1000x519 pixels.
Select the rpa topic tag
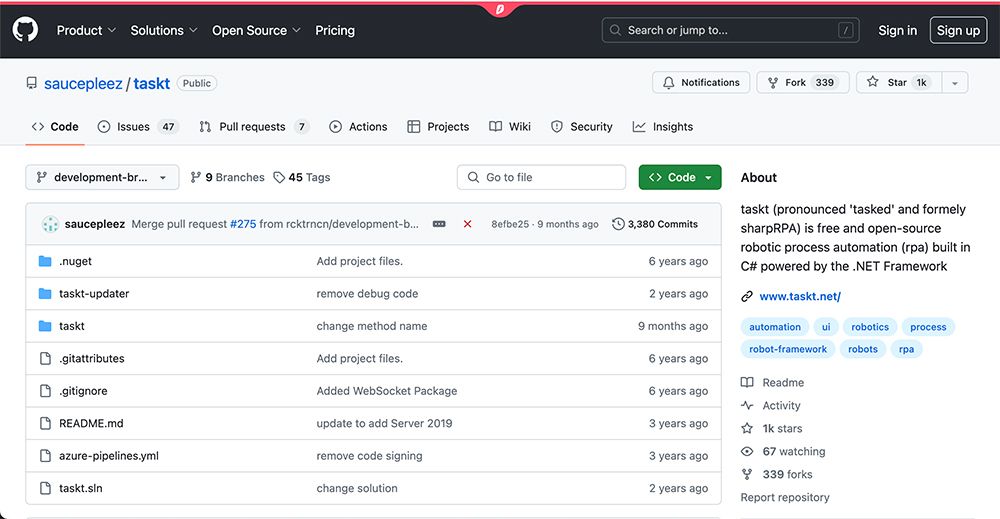pos(906,349)
